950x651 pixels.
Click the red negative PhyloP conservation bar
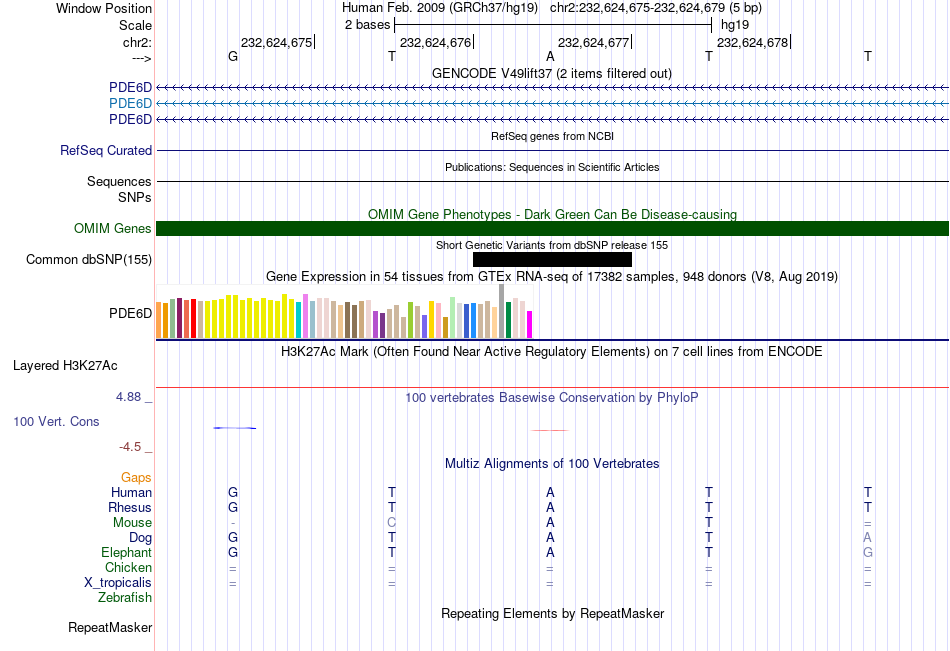click(x=550, y=430)
